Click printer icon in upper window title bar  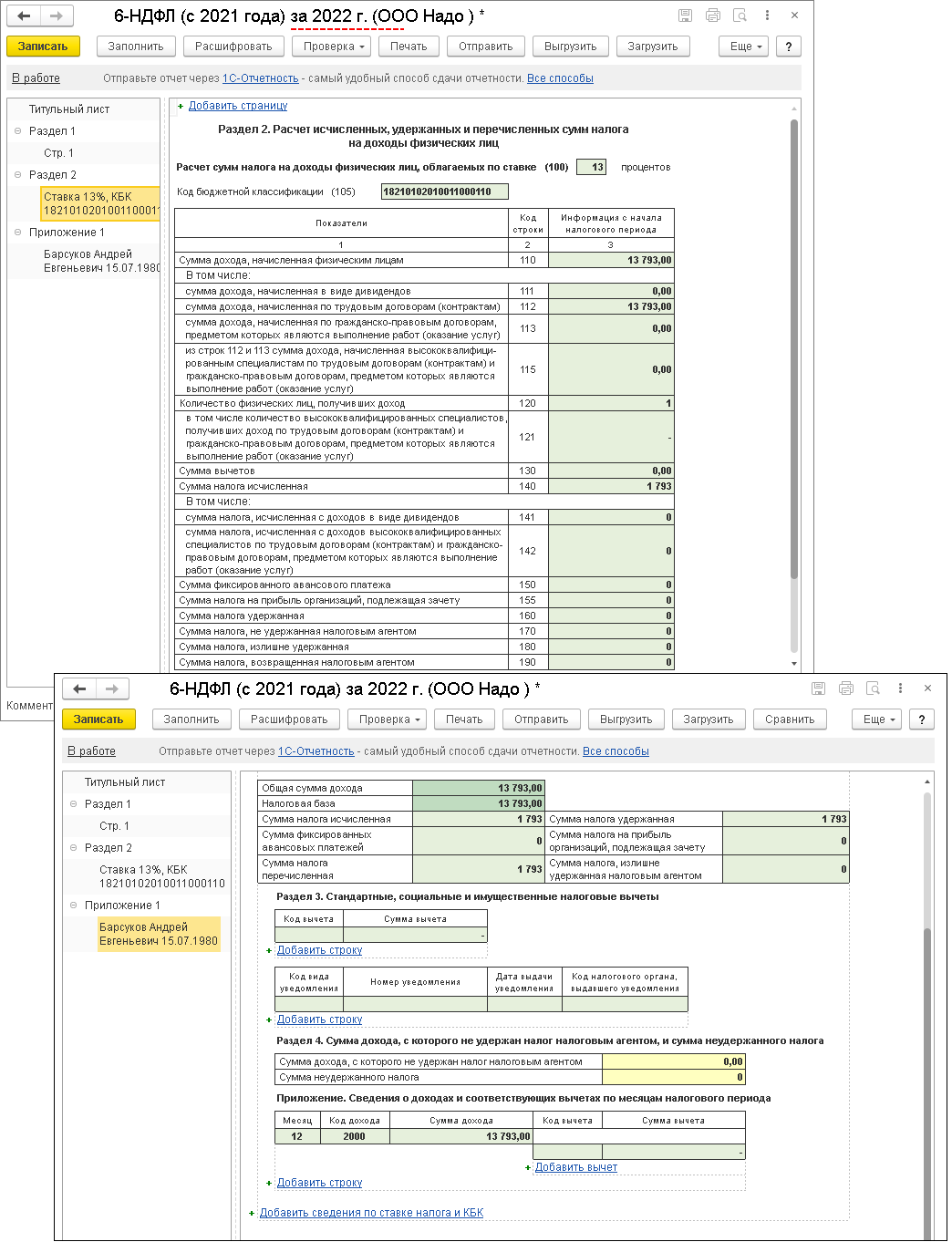click(x=713, y=16)
